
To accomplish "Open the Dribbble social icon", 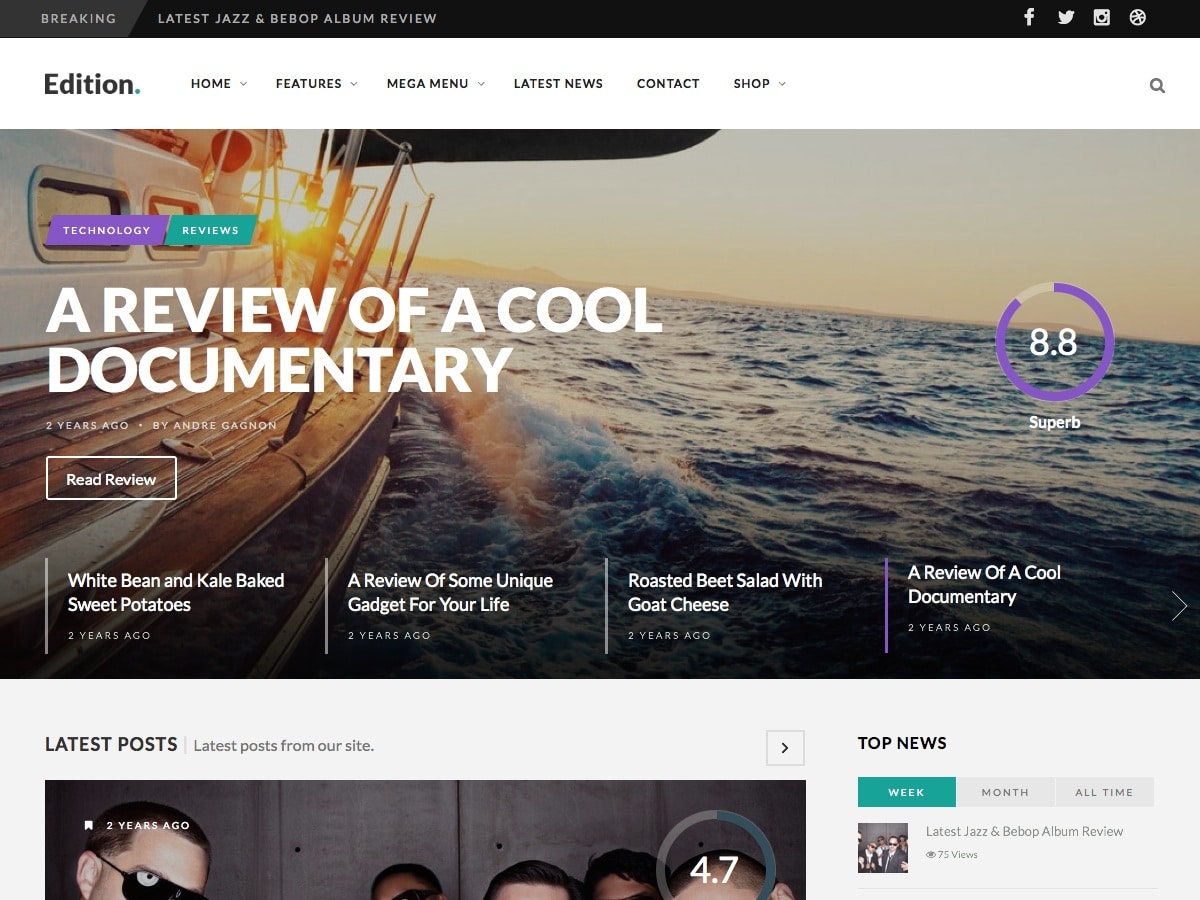I will (1138, 17).
